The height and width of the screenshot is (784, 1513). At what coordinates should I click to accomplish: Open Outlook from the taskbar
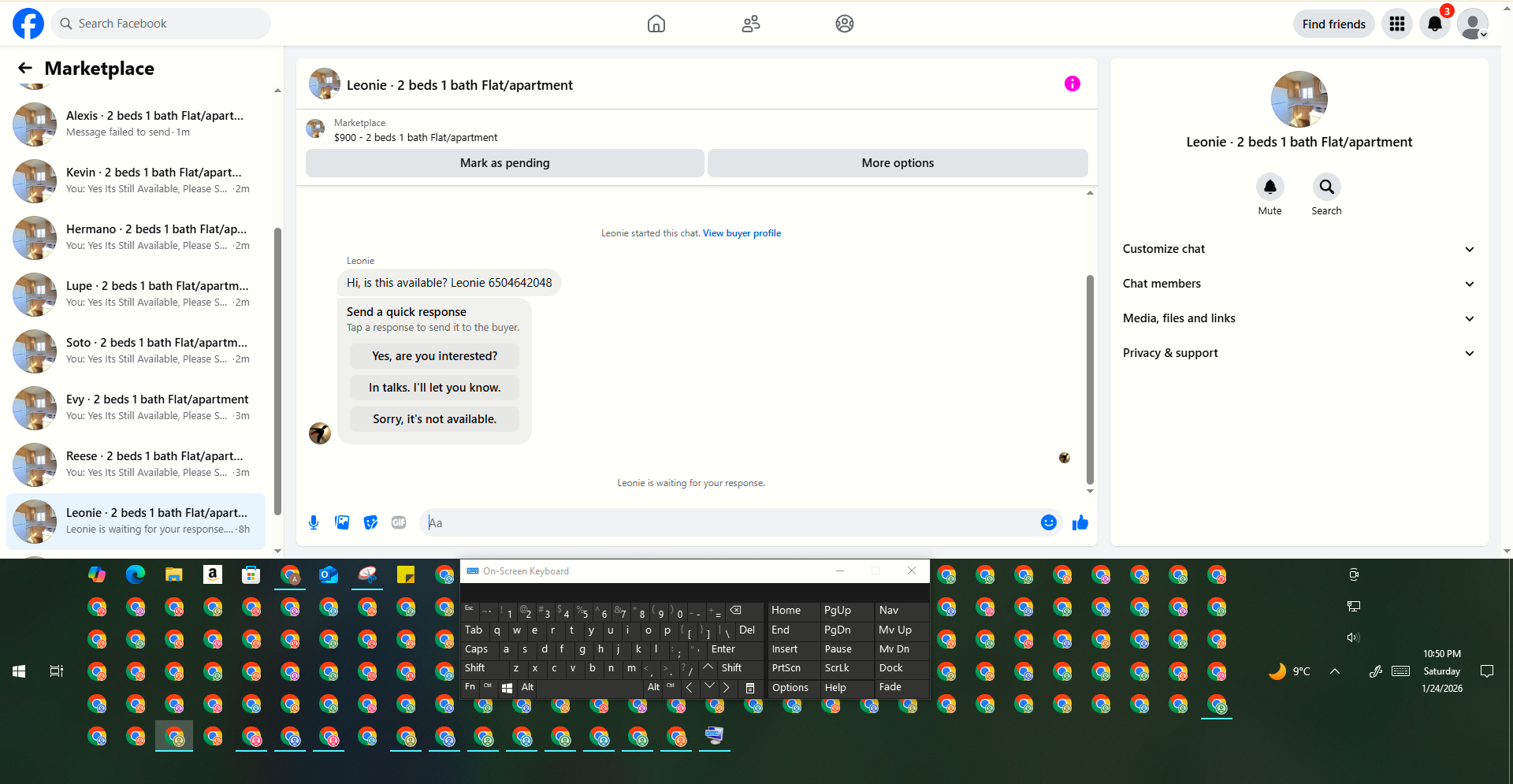click(329, 575)
